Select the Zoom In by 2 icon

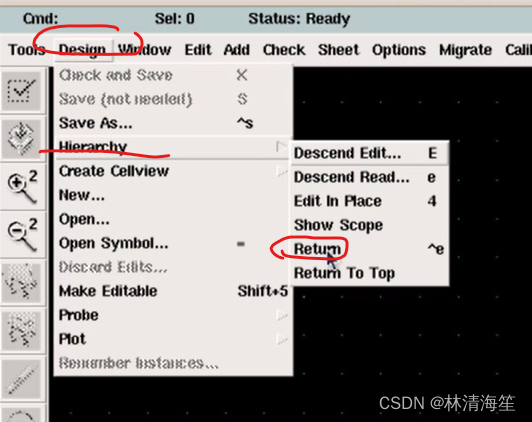point(22,187)
